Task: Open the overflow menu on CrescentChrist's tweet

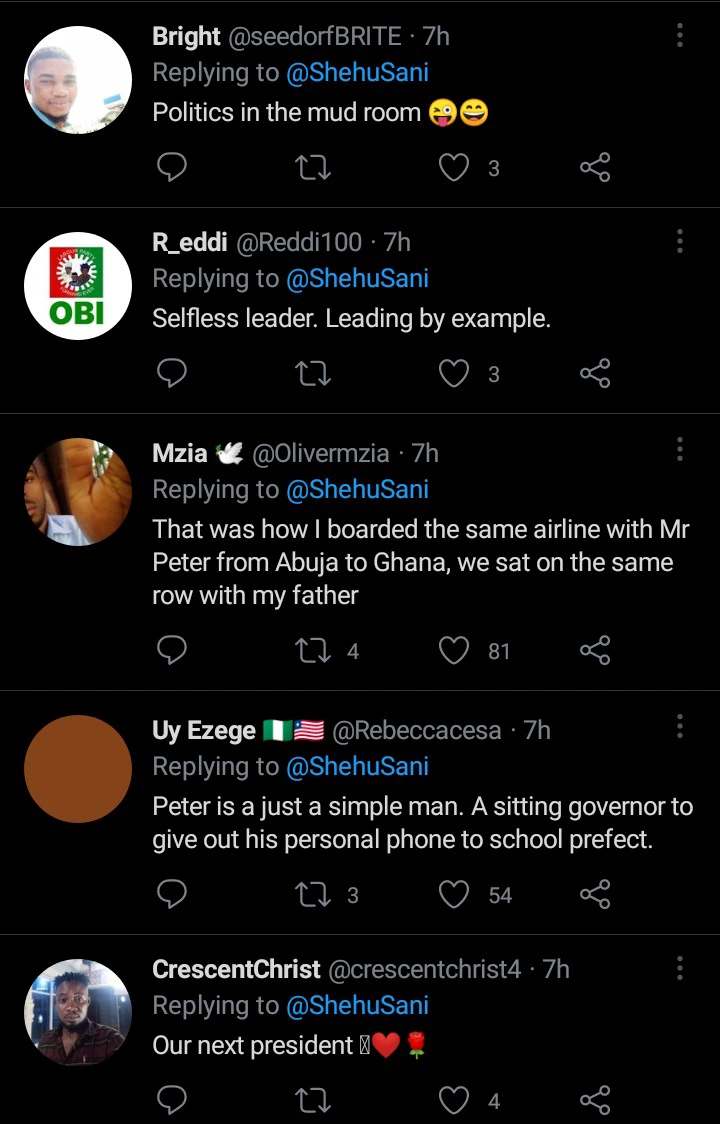Action: point(680,968)
